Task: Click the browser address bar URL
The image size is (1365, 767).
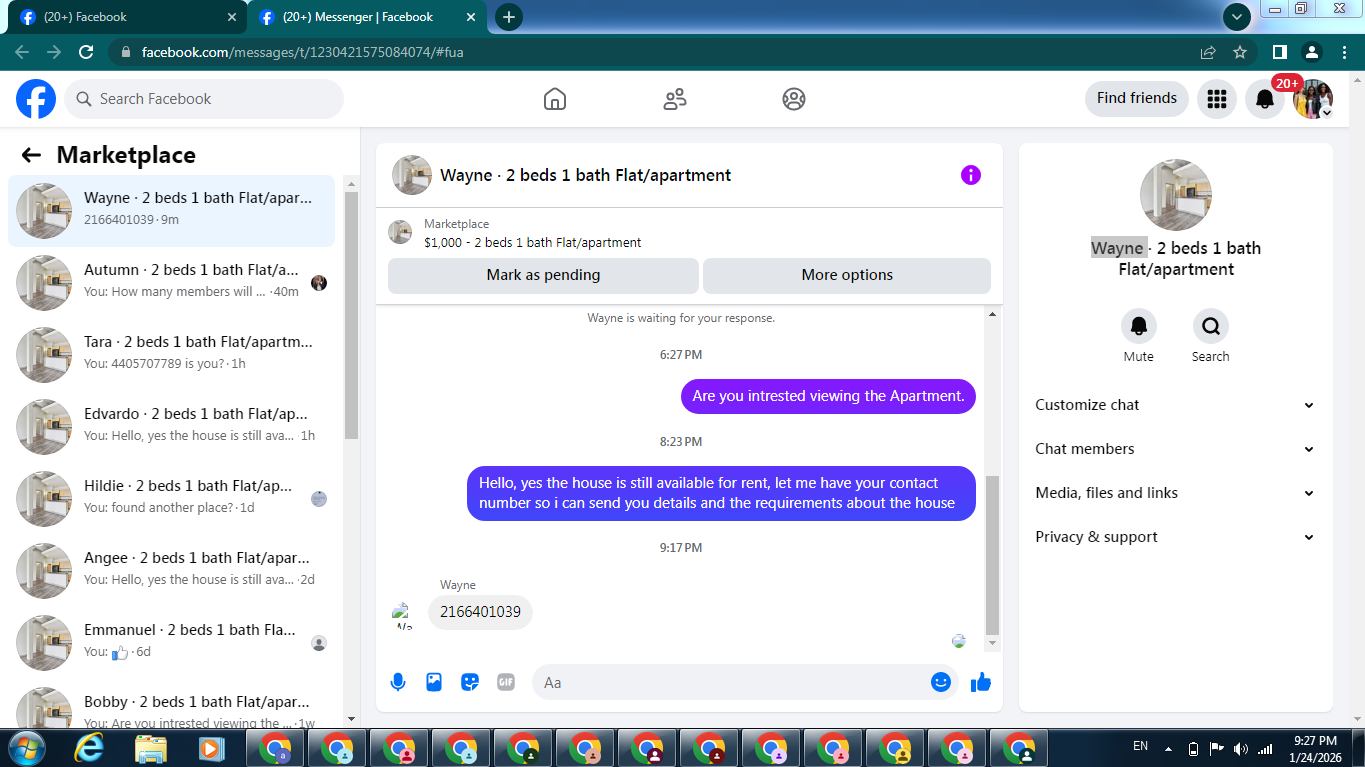Action: (x=303, y=52)
